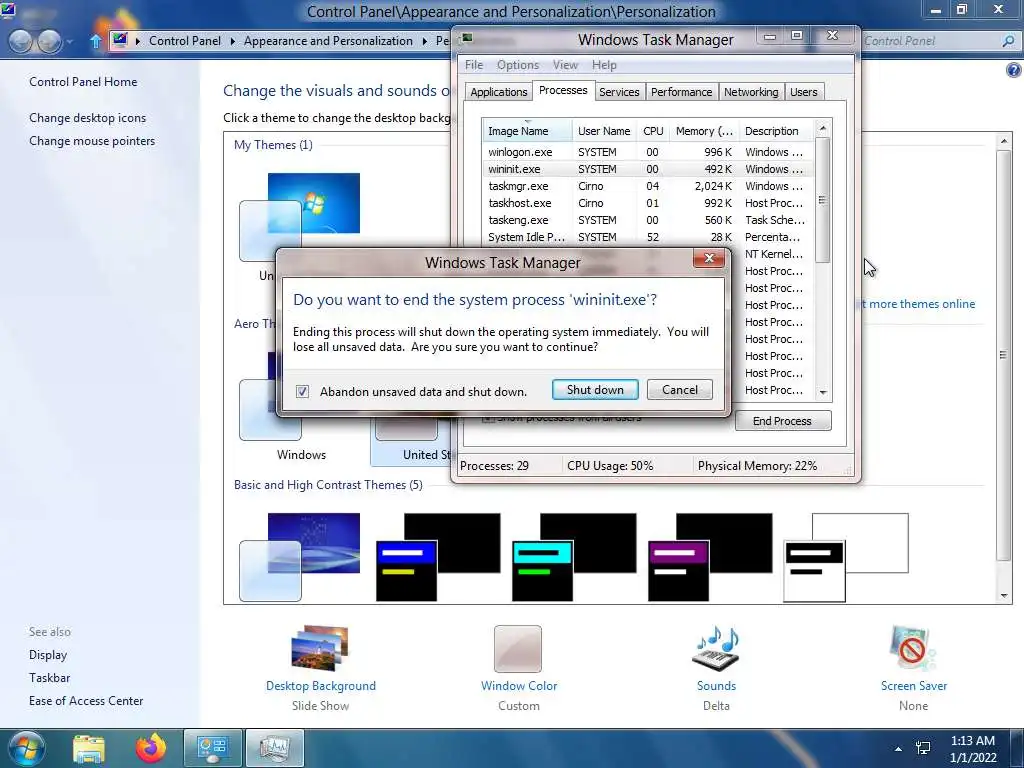Show hidden icons in system tray
Screen dimensions: 1024x768
tap(898, 748)
